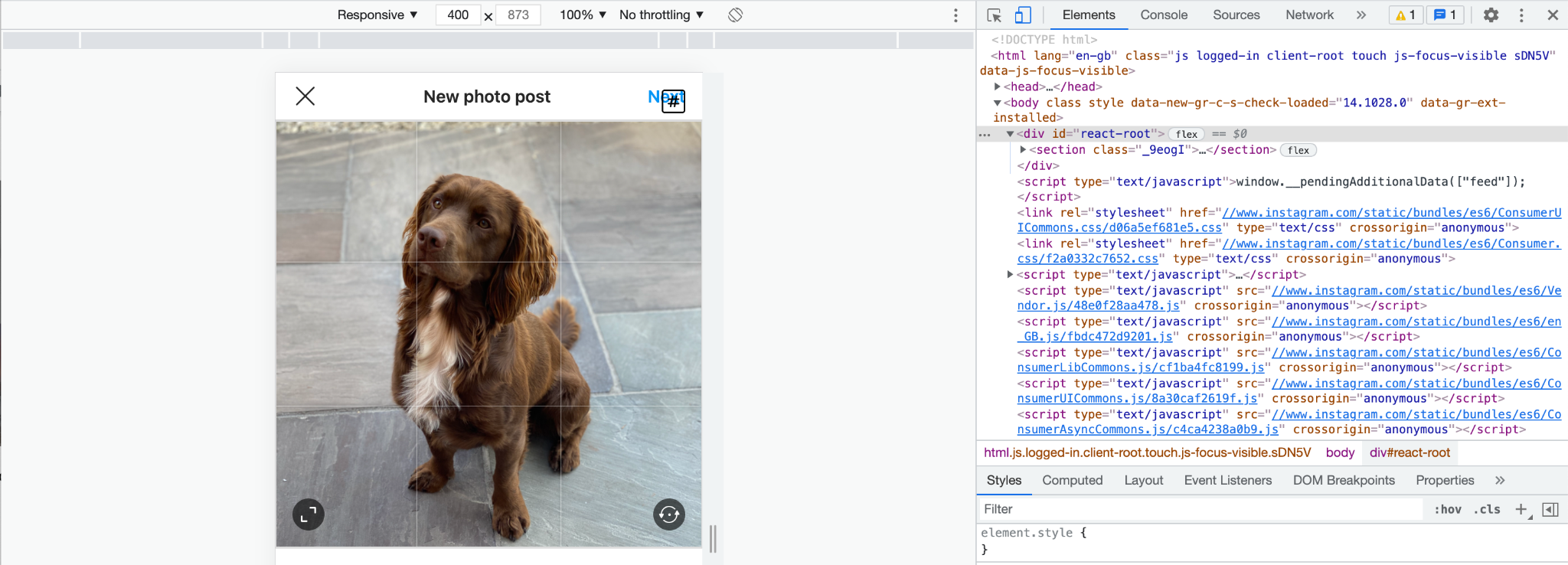
Task: Switch to the Event Listeners tab
Action: pyautogui.click(x=1227, y=480)
